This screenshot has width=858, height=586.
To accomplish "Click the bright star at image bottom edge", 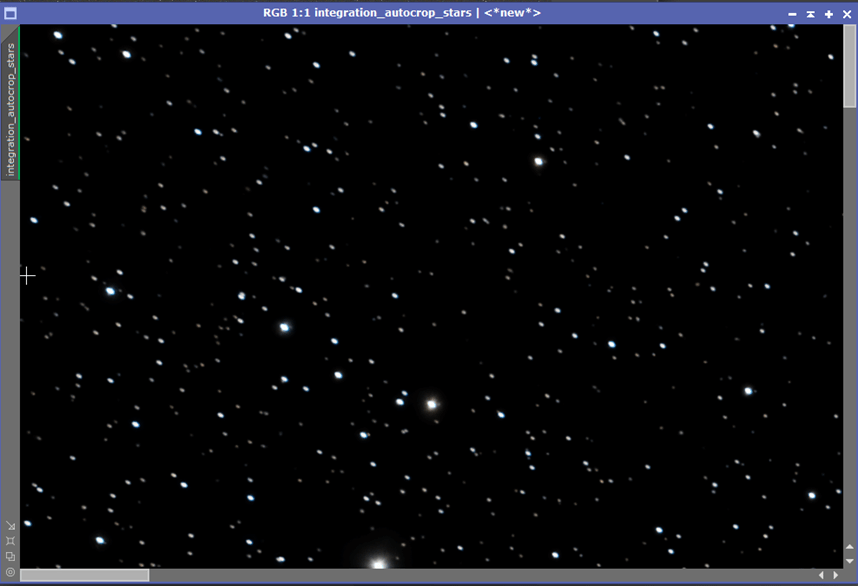I will [378, 563].
